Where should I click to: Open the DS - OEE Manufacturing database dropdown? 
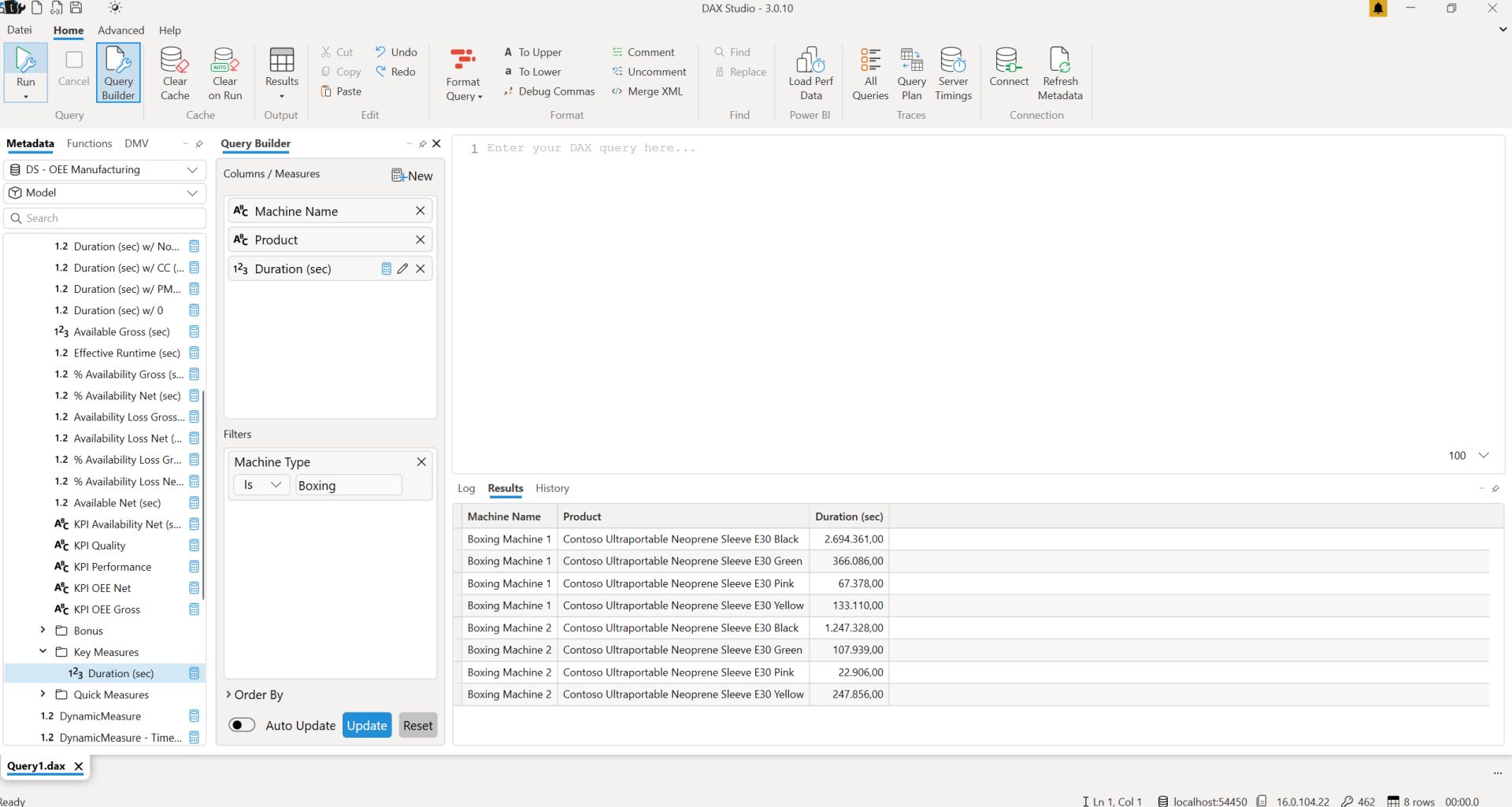pos(105,169)
